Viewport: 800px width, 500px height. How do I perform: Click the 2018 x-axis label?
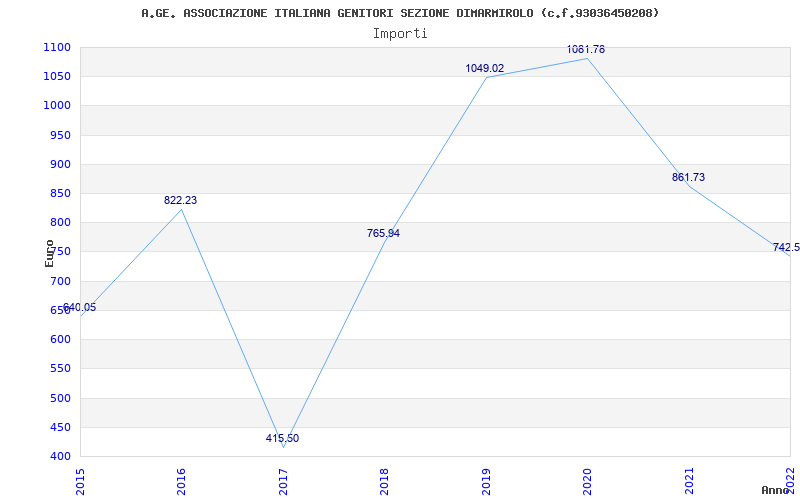coord(384,482)
